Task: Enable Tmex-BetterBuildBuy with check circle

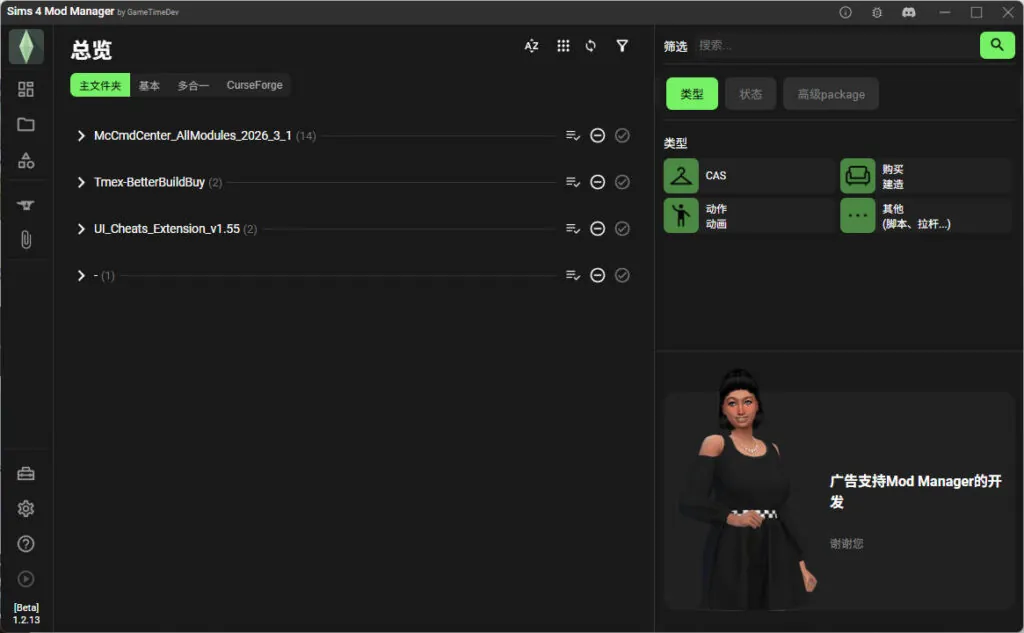Action: pyautogui.click(x=622, y=182)
